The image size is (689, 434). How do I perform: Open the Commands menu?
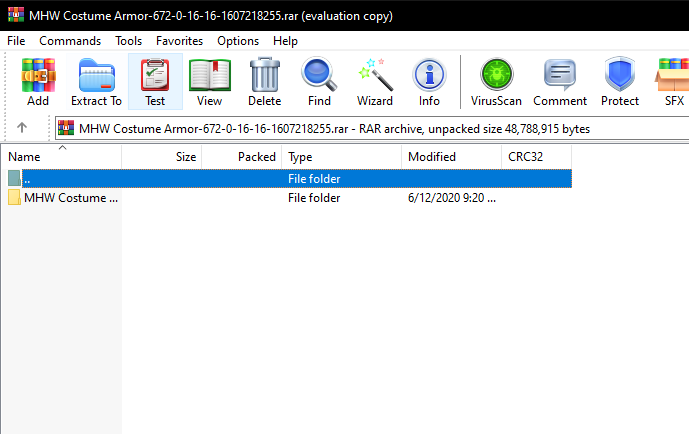pyautogui.click(x=70, y=41)
